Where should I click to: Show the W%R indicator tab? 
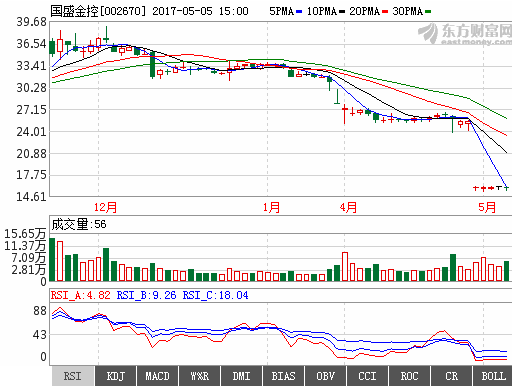point(199,376)
